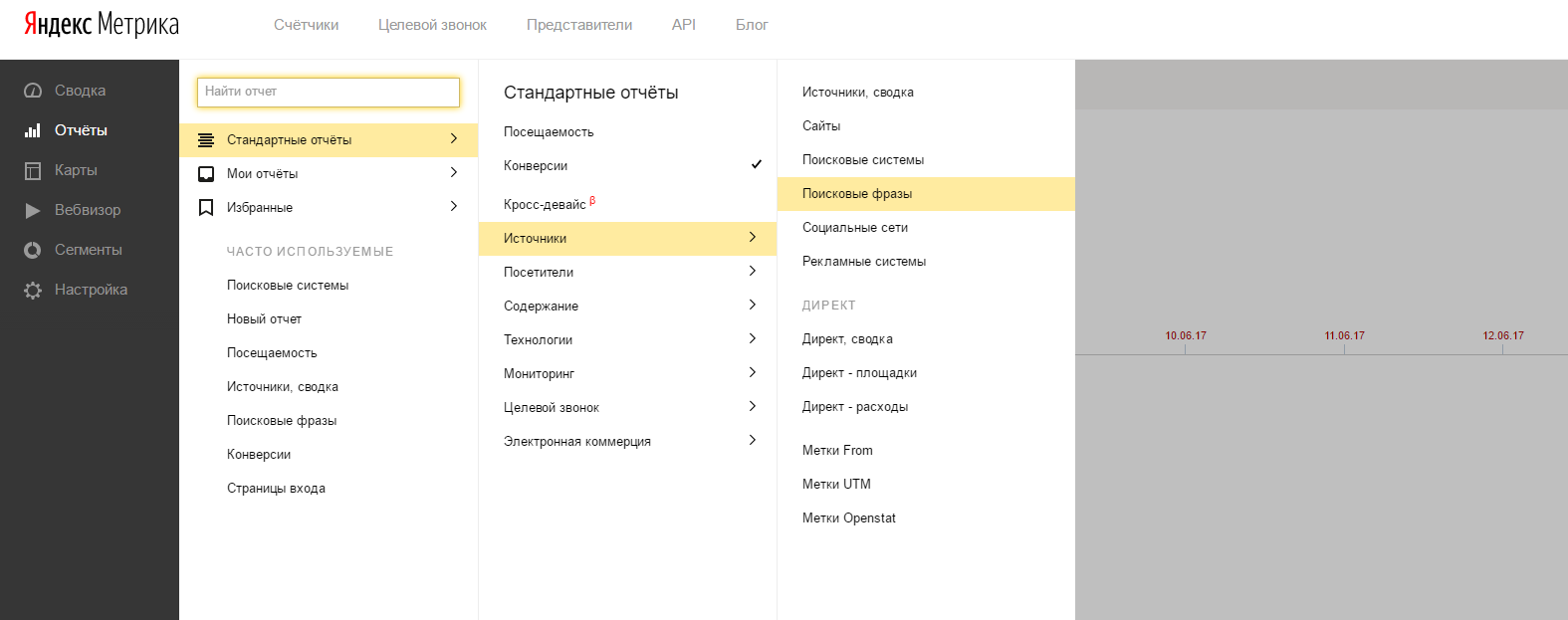Image resolution: width=1568 pixels, height=620 pixels.
Task: Open the Метки Openstat report
Action: (849, 518)
